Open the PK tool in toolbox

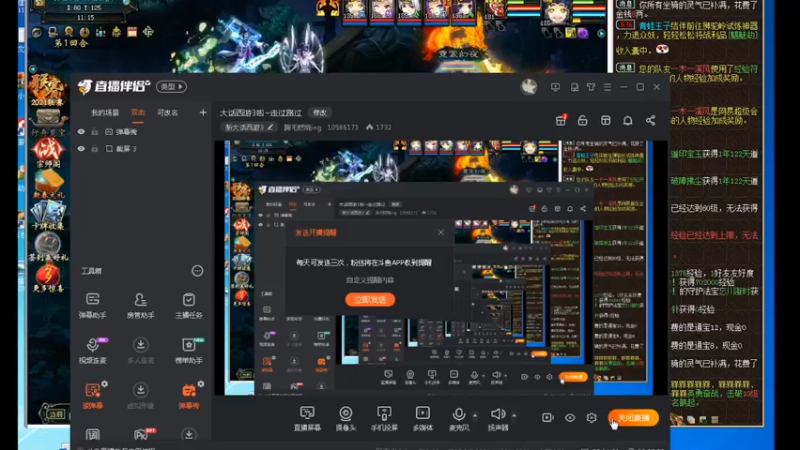coord(141,434)
